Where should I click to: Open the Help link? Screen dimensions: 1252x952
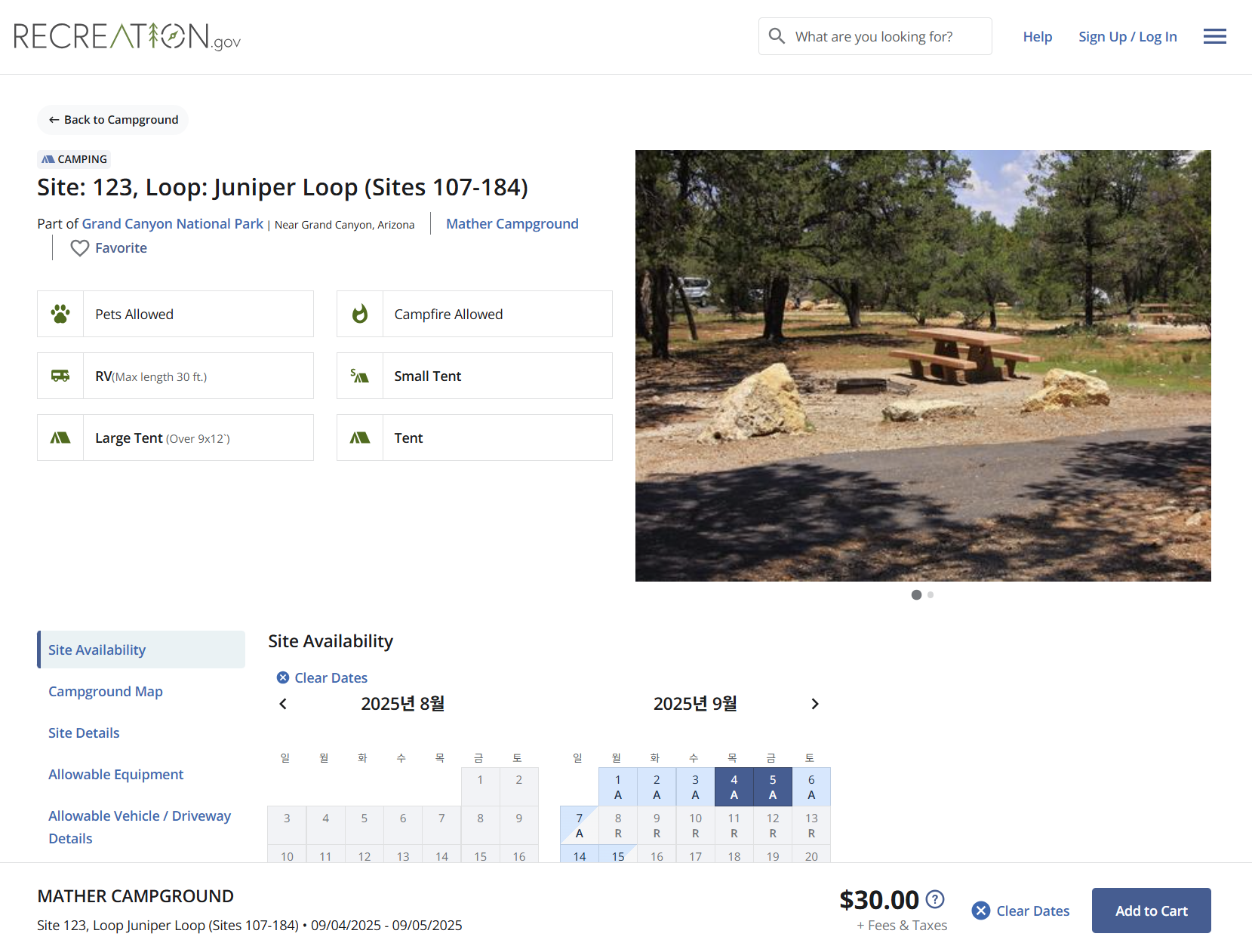(x=1038, y=36)
